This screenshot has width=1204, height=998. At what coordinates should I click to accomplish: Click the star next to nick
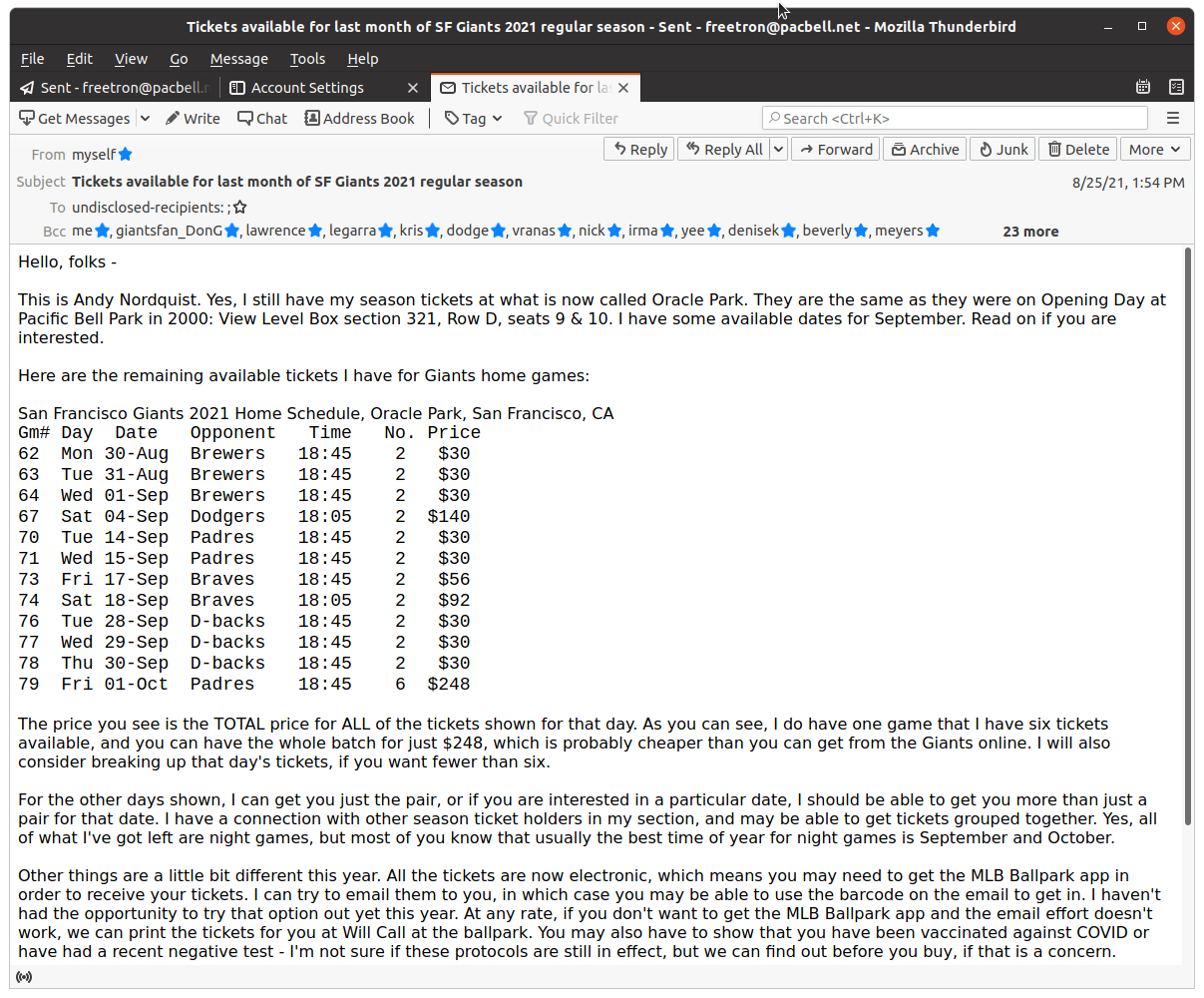pyautogui.click(x=614, y=231)
